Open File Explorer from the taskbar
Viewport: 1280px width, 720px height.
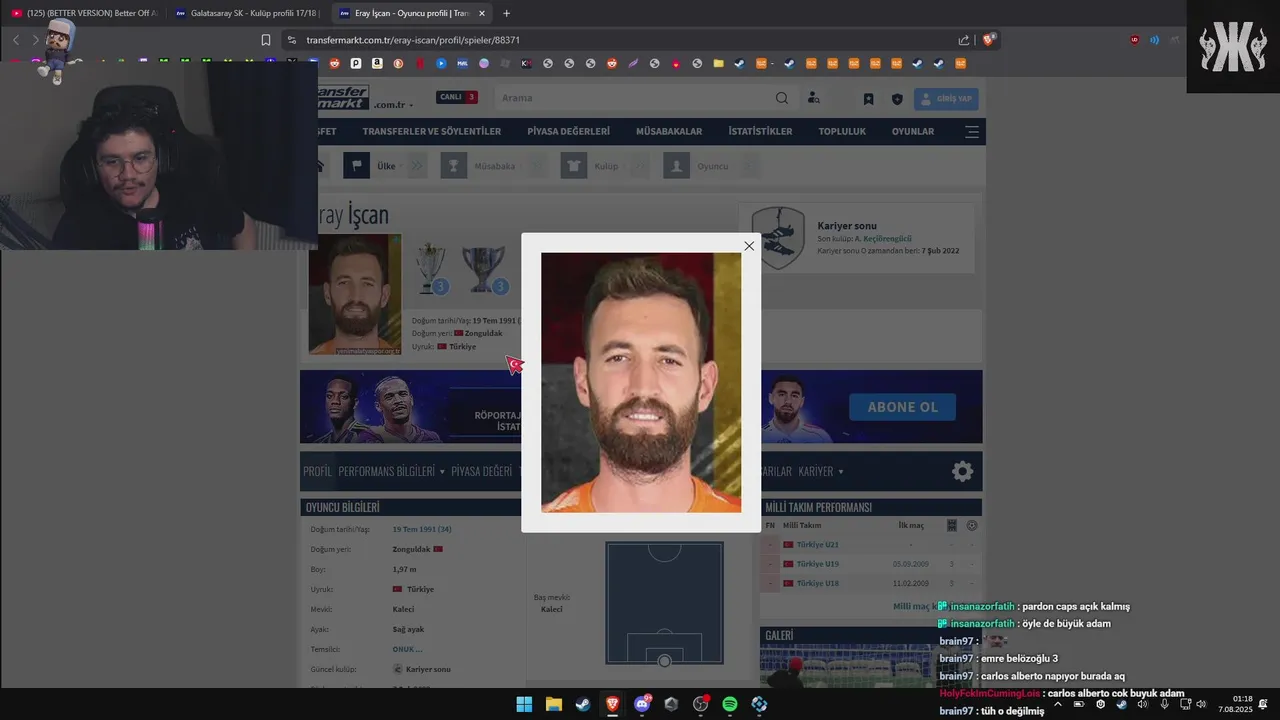click(553, 704)
